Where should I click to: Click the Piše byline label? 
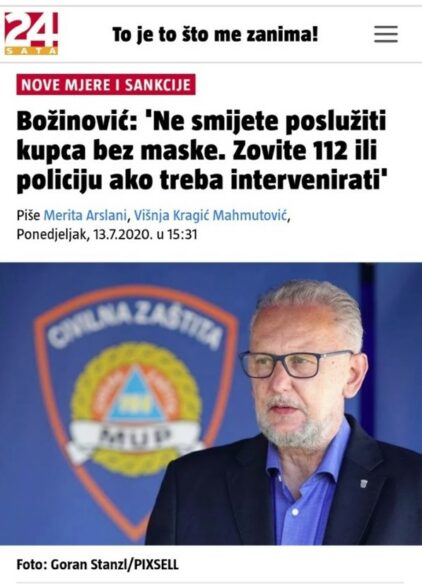[28, 215]
